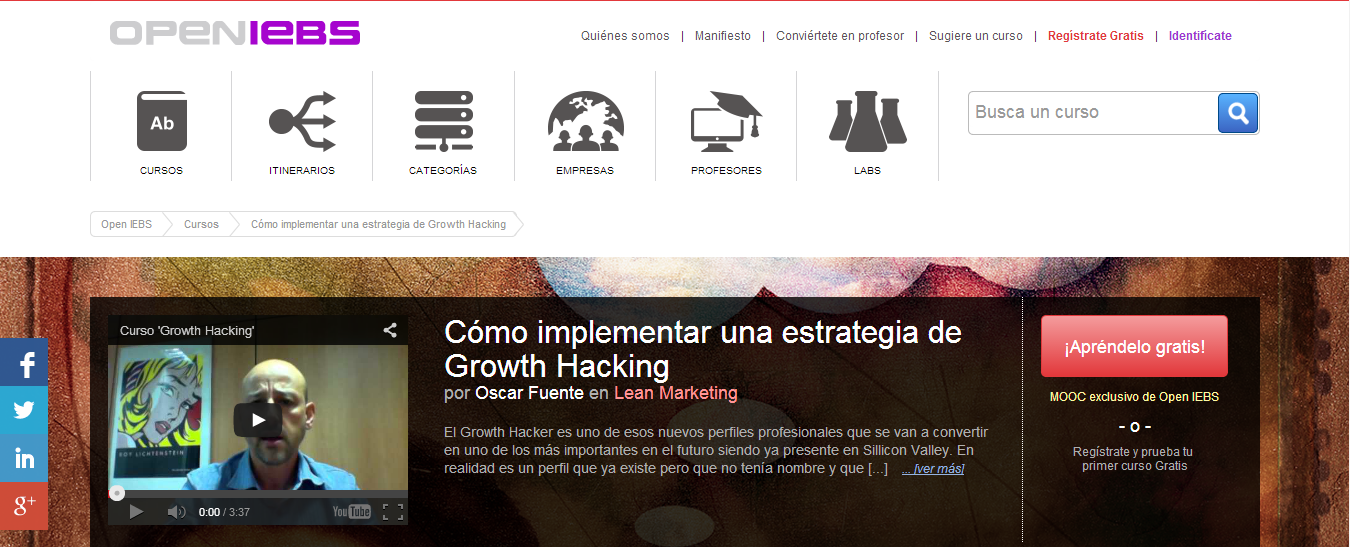
Task: Open Sugiere un curso link
Action: point(976,36)
